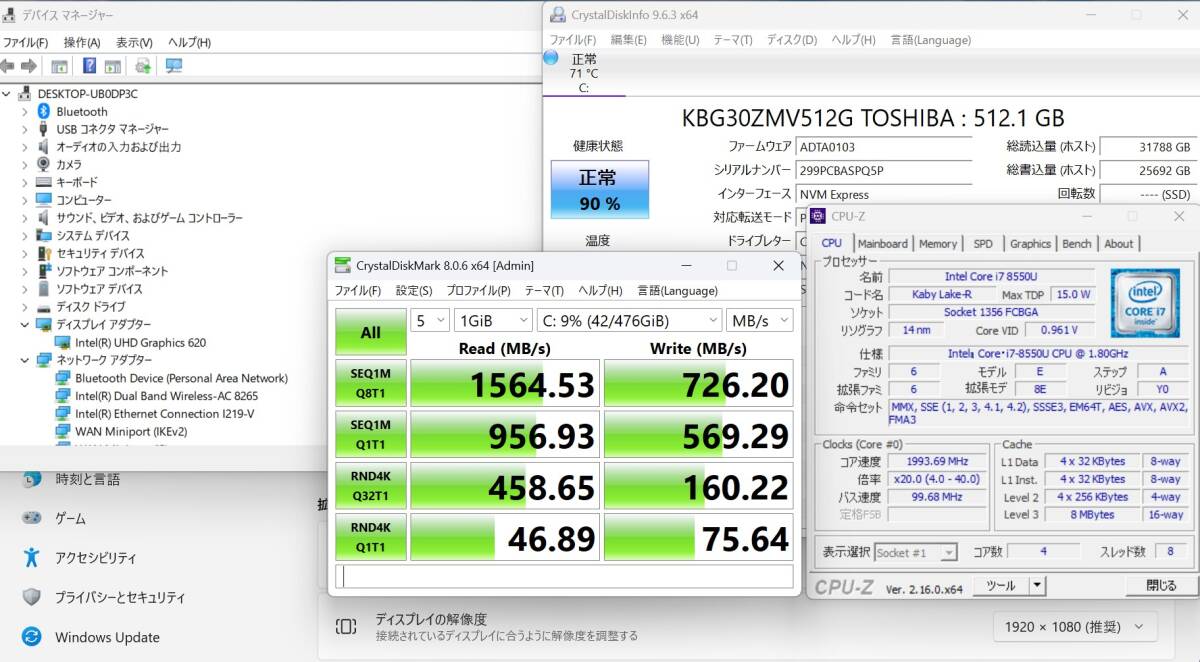Select the USB コネクタ マネージャー device icon
Screen dimensions: 1200x662
(x=44, y=129)
